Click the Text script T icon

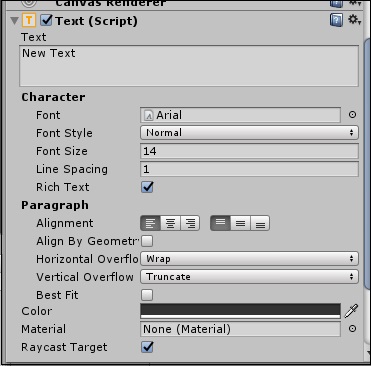pos(29,21)
